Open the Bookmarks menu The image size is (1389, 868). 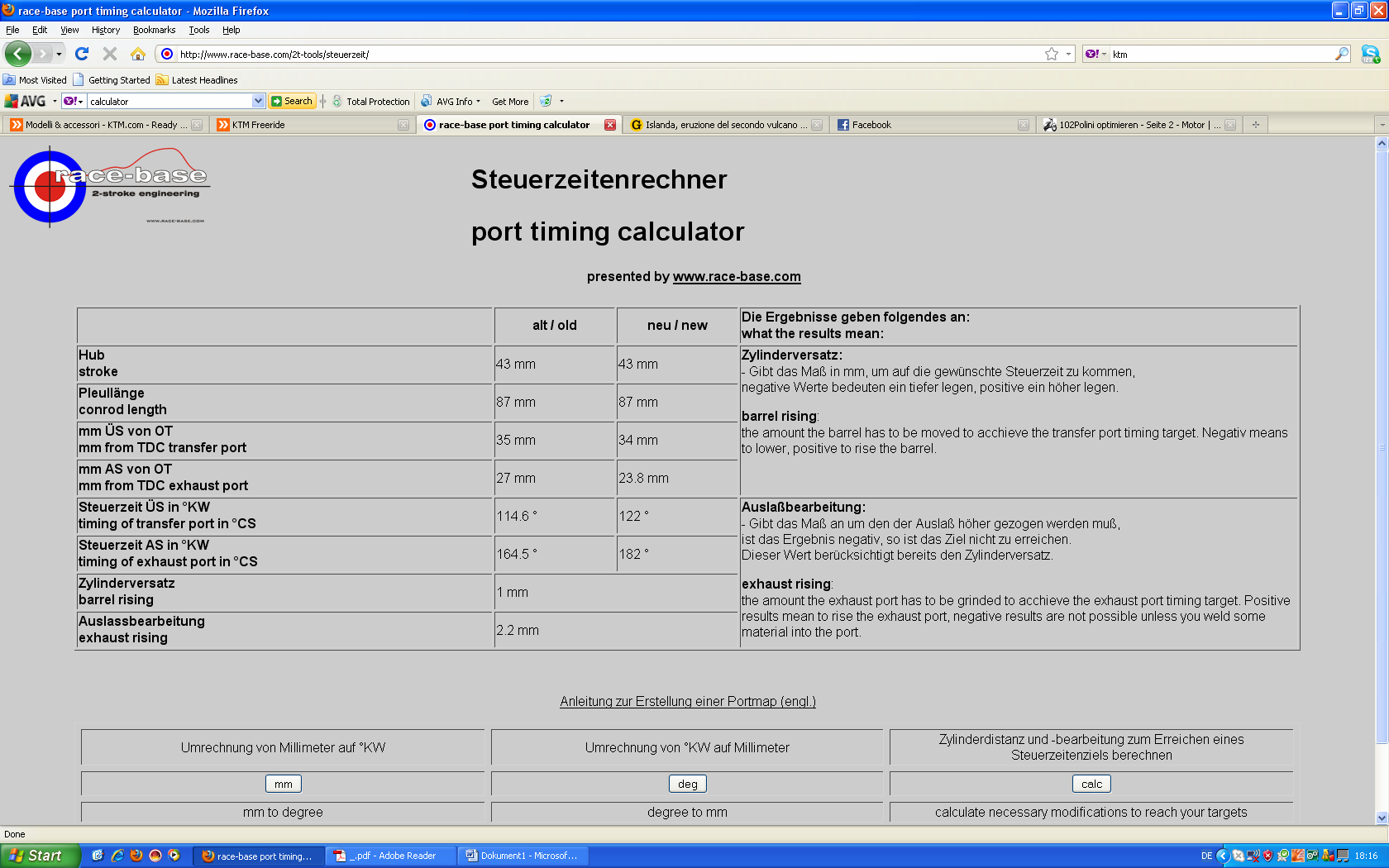[154, 30]
